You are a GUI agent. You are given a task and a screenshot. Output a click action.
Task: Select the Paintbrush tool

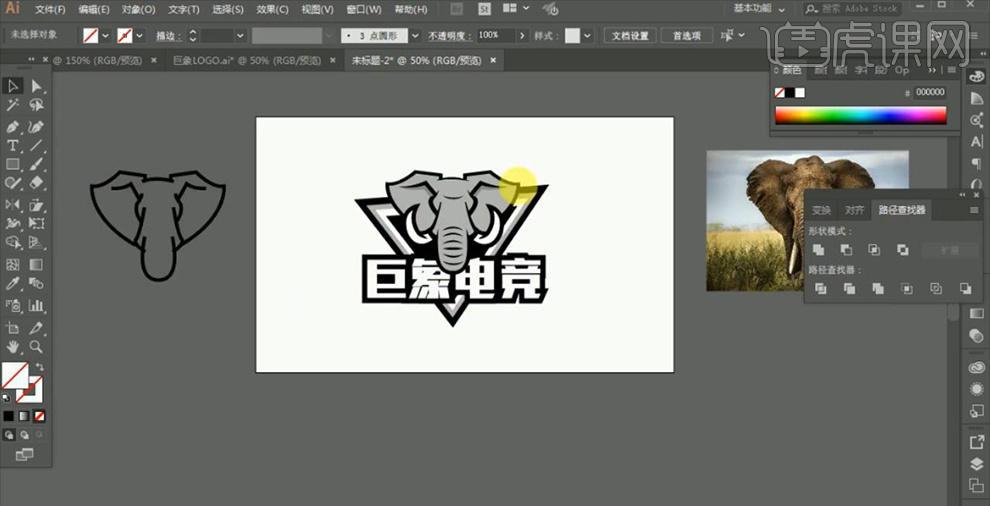coord(37,164)
